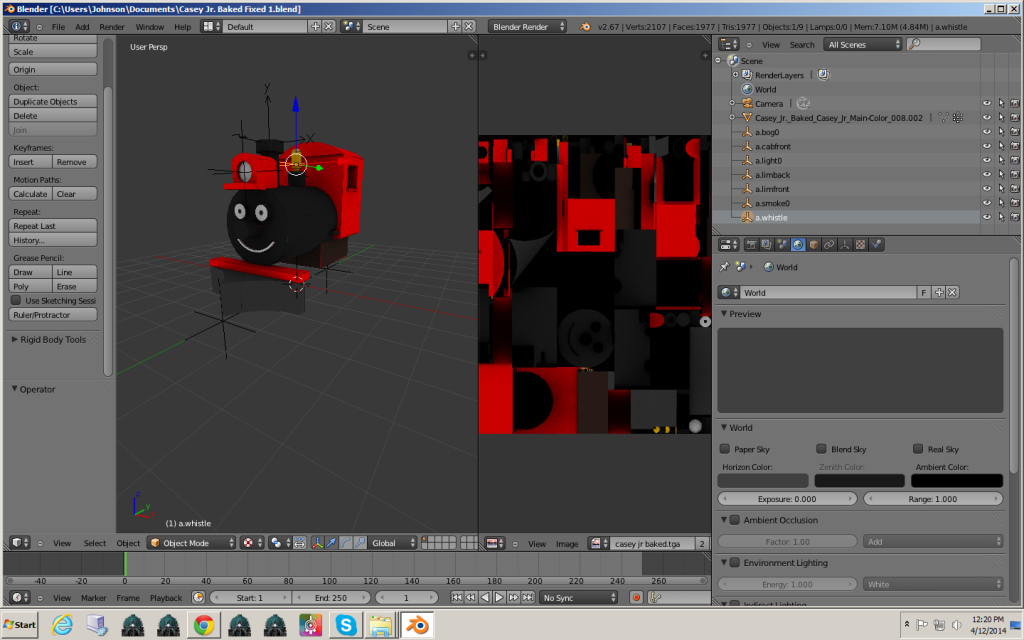Open Internet Explorer from taskbar
This screenshot has height=640, width=1024.
(62, 625)
